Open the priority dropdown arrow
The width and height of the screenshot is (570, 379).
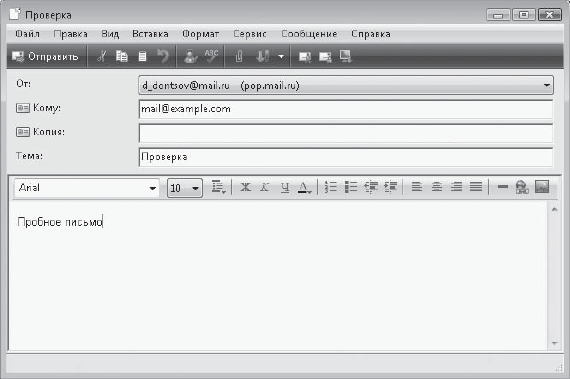(x=281, y=57)
